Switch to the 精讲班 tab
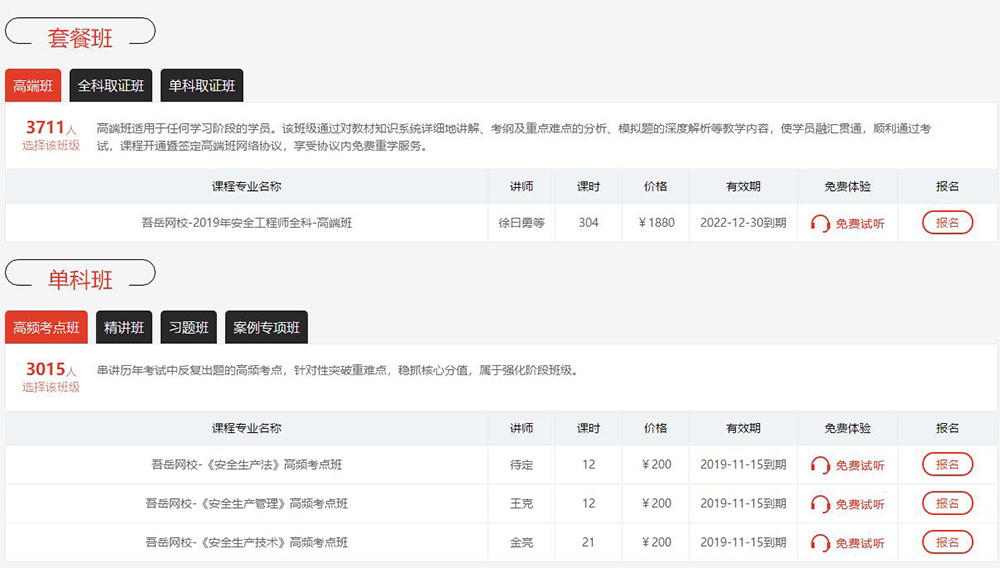The image size is (1000, 568). coord(124,327)
